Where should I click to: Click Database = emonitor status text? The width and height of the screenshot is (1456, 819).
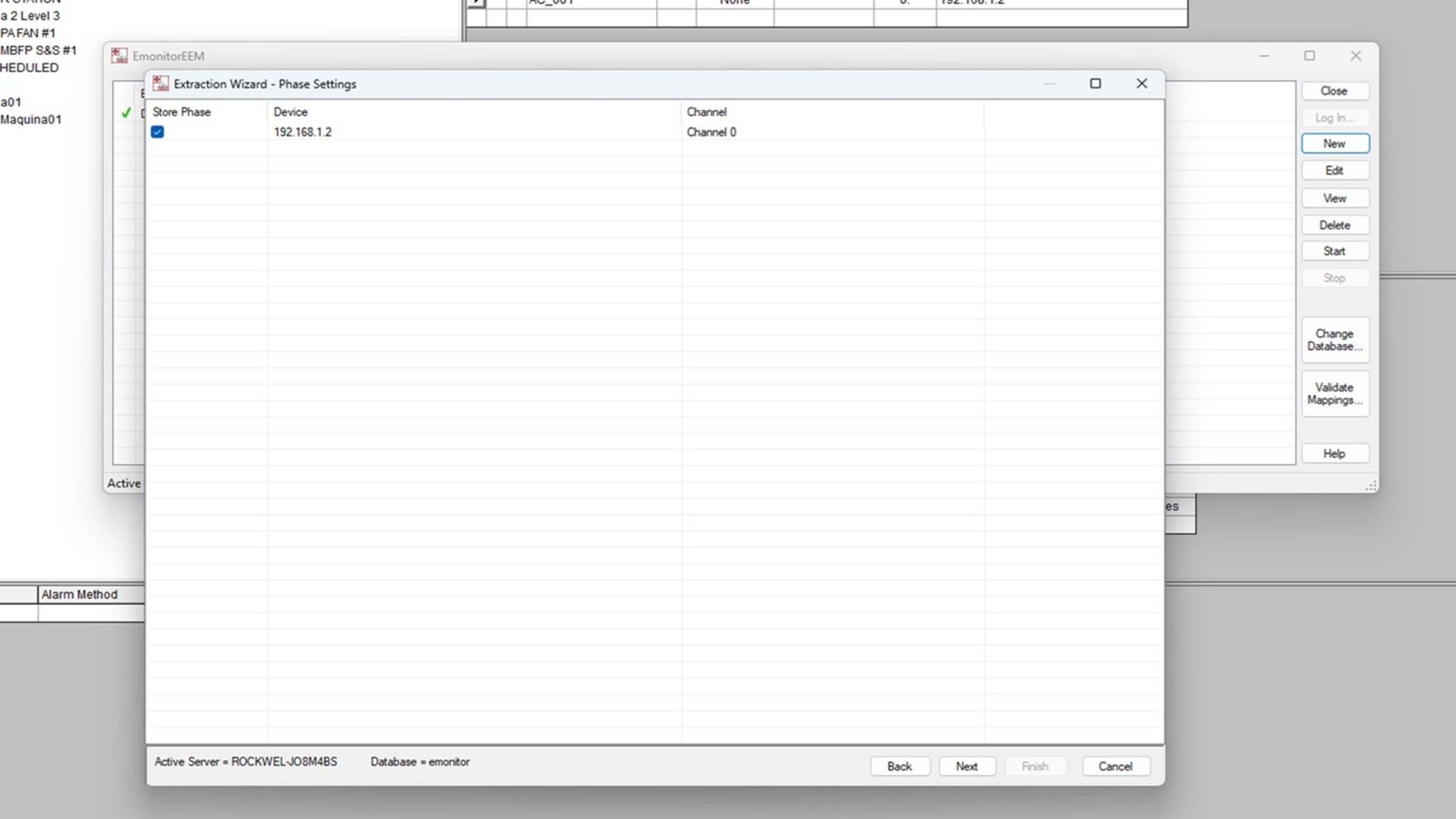(420, 762)
